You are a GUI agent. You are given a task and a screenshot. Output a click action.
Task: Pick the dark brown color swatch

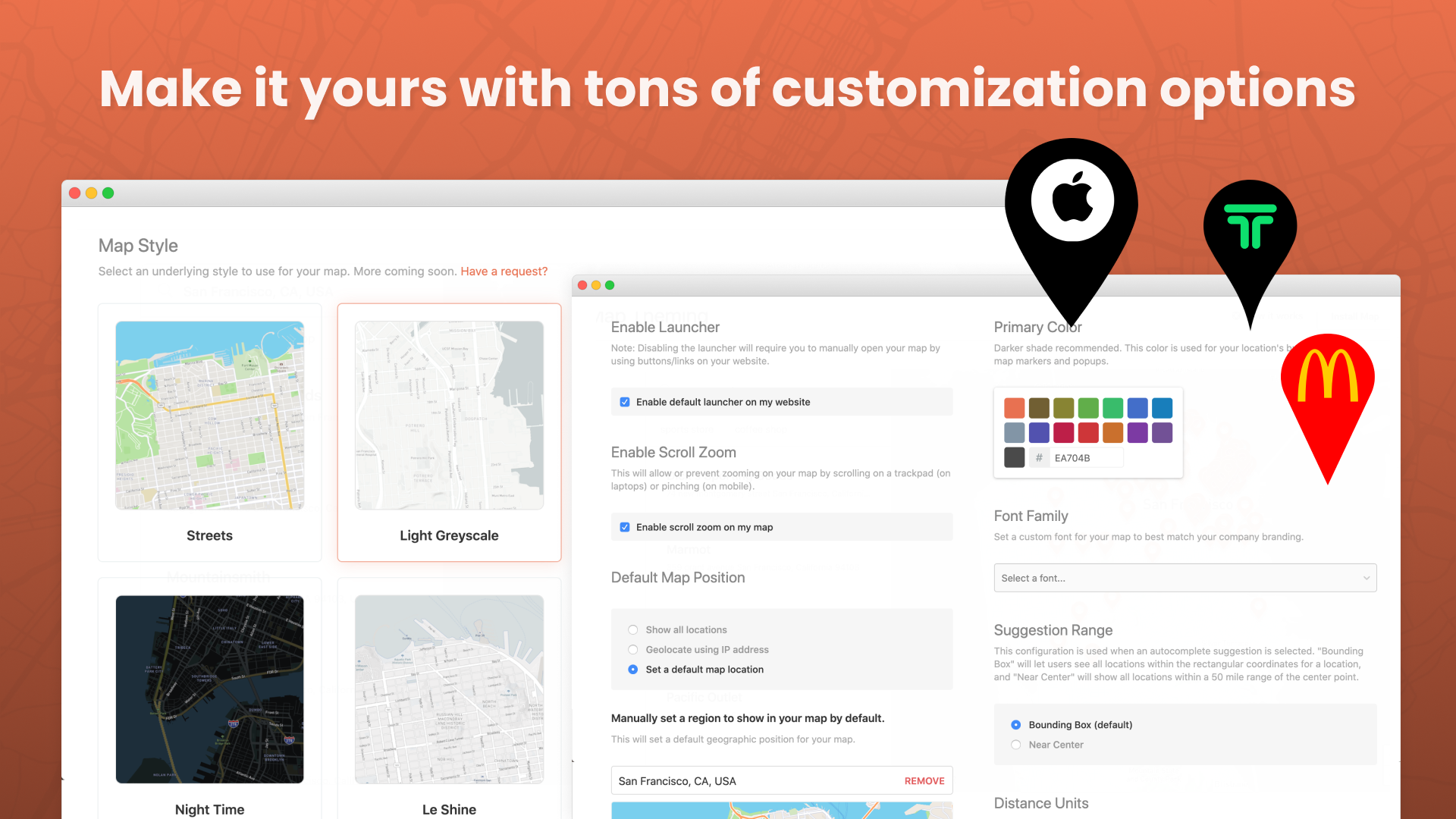[x=1039, y=408]
